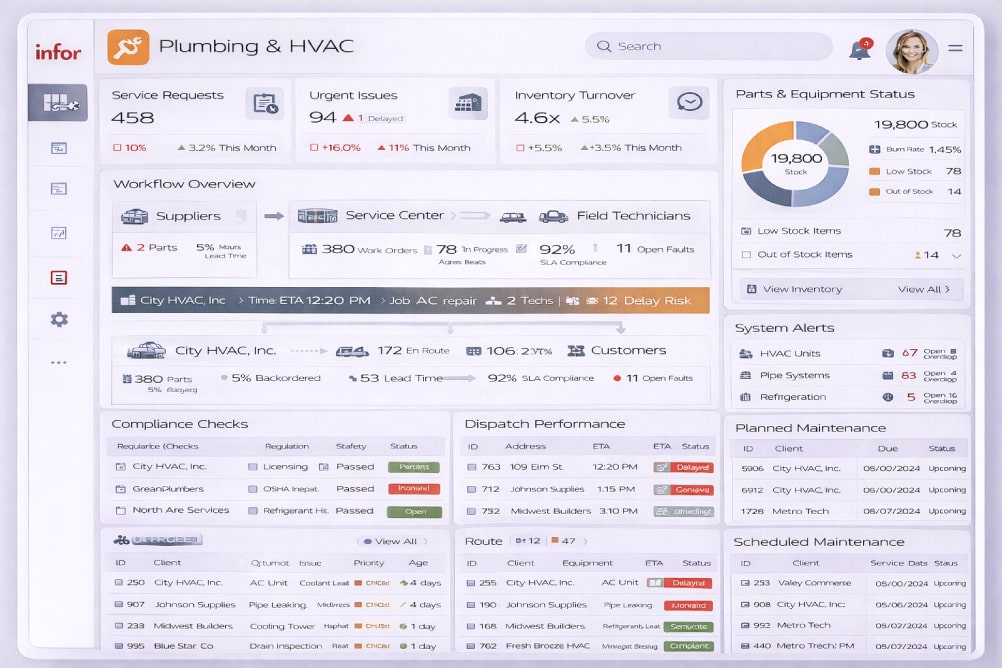The height and width of the screenshot is (668, 1002).
Task: Open the settings gear in sidebar
Action: pos(59,320)
